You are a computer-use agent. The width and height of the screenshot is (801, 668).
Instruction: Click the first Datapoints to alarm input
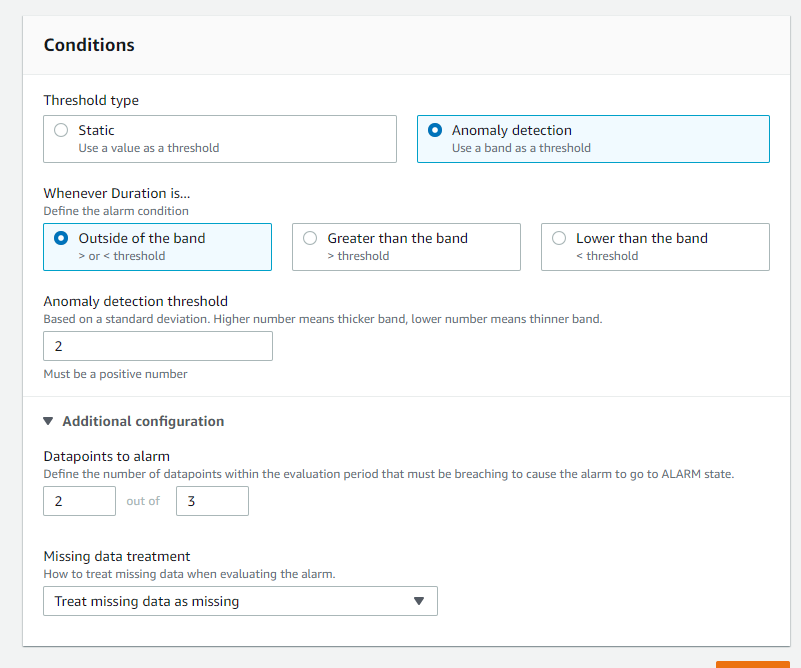tap(79, 500)
